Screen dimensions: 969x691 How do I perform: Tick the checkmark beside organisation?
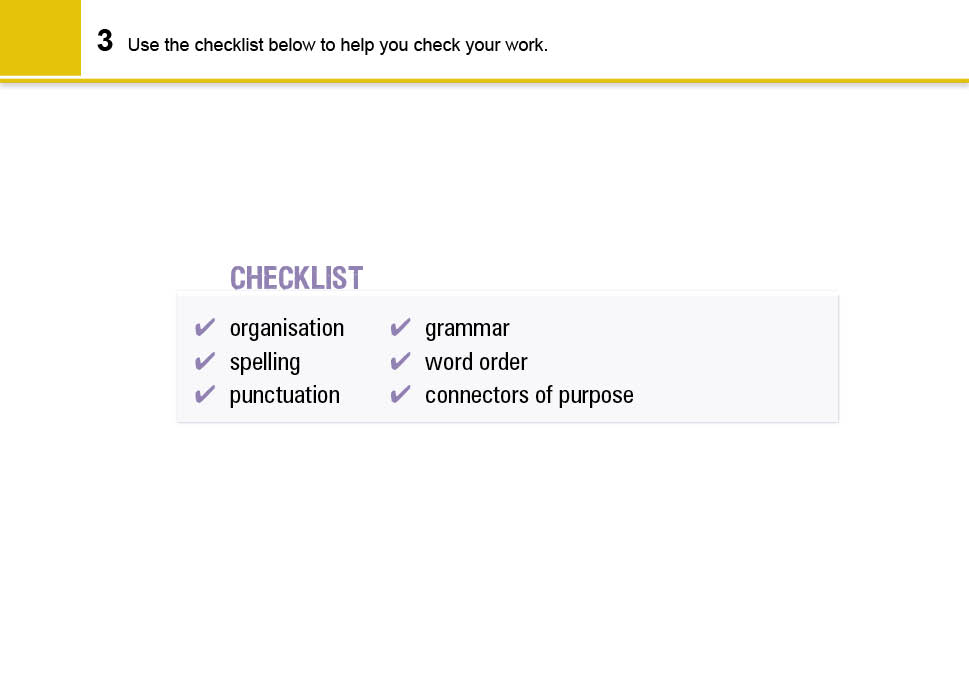pos(205,328)
